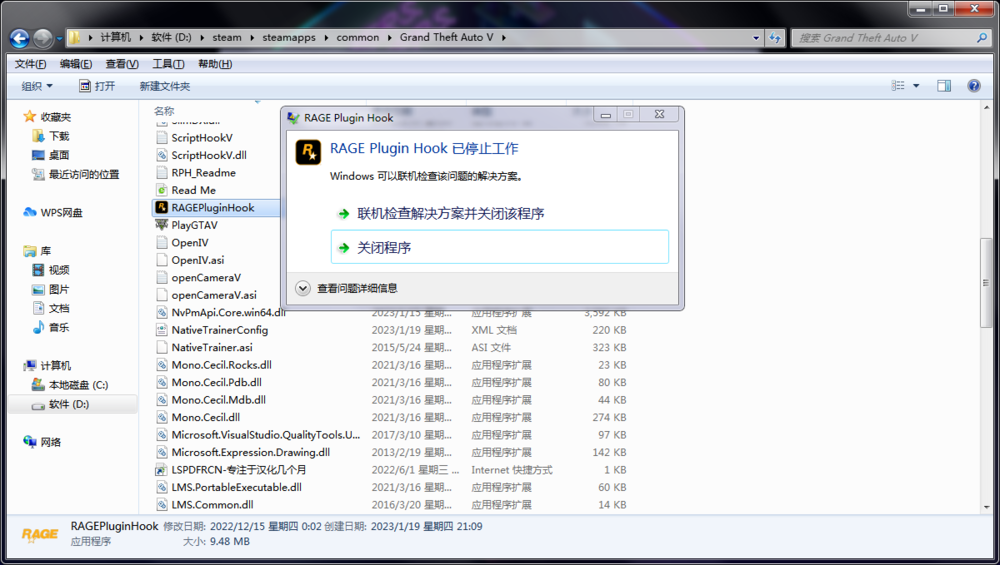Click the PlayGTAV file icon

click(161, 225)
